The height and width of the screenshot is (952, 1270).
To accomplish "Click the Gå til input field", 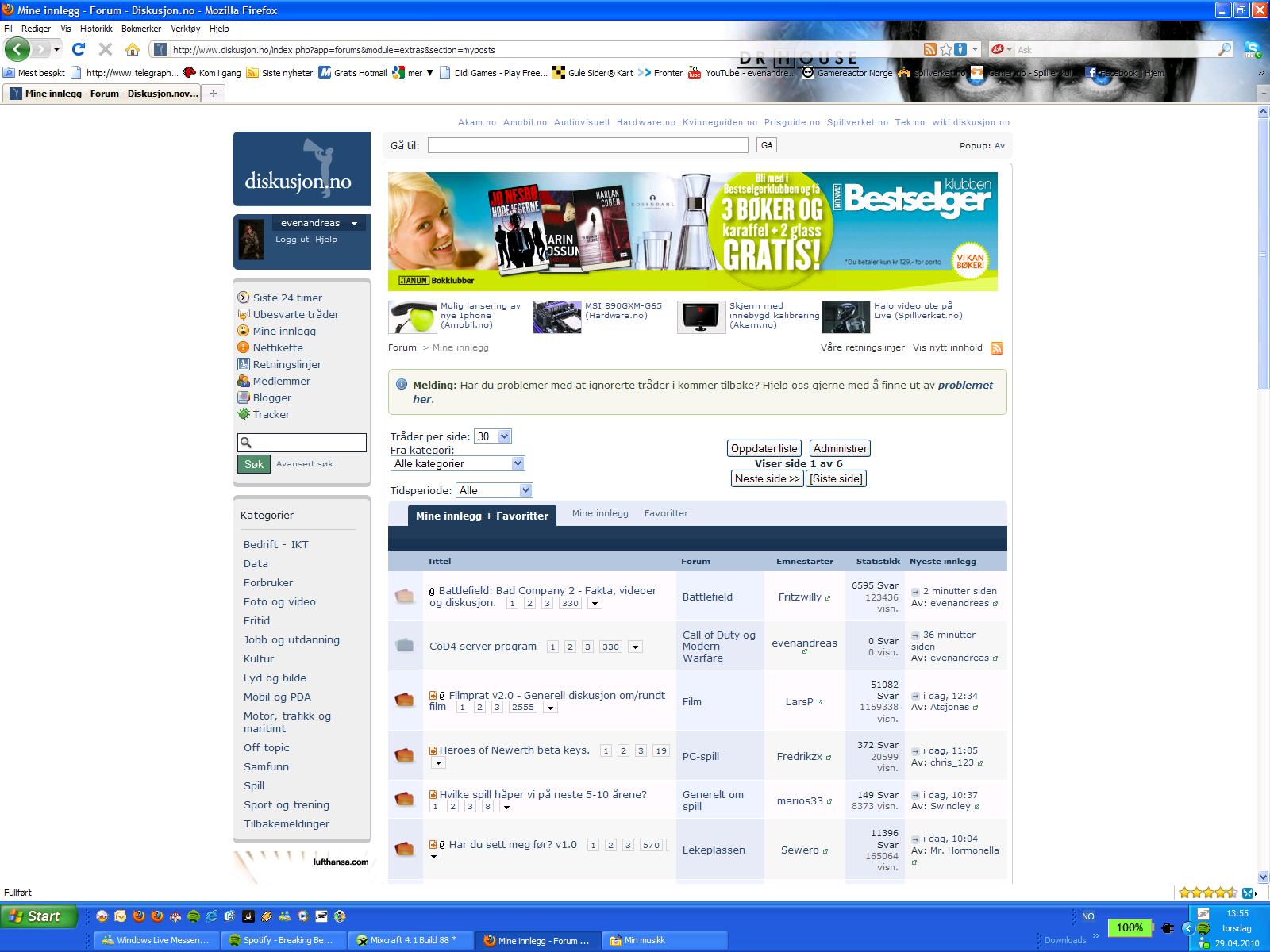I will 588,145.
